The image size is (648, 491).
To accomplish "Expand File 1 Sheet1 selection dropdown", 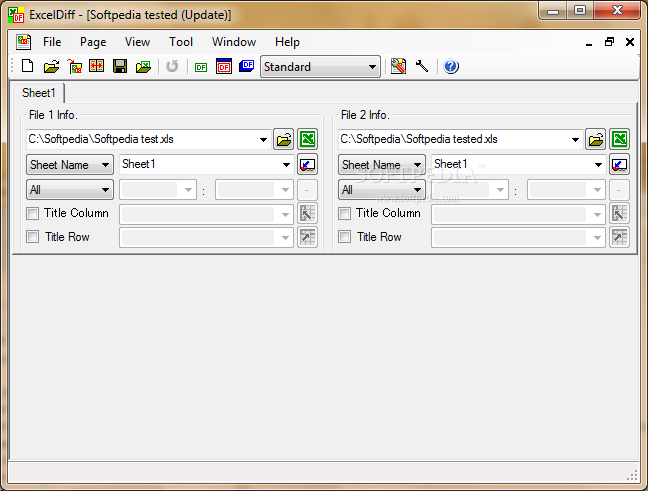I will (286, 165).
